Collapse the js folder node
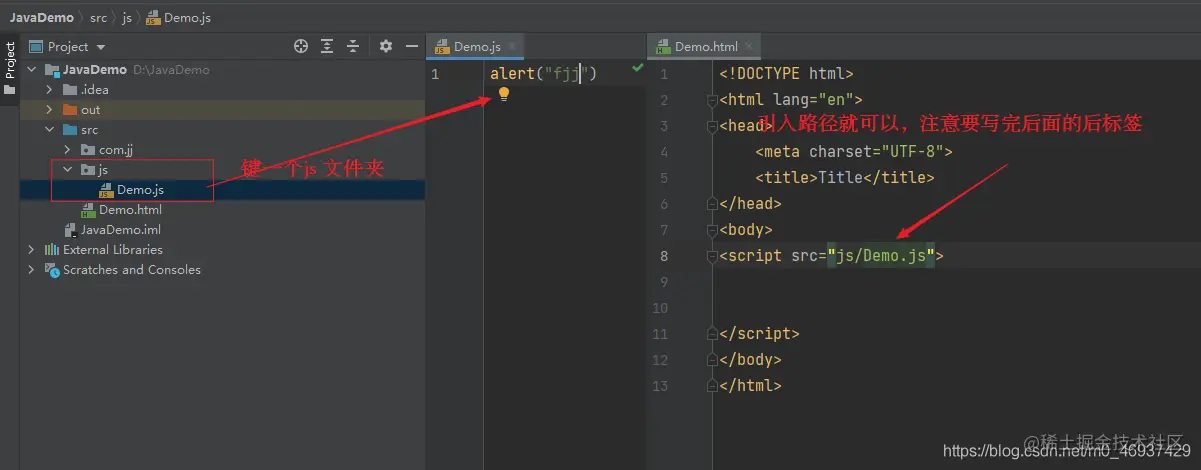Viewport: 1201px width, 470px height. click(68, 170)
